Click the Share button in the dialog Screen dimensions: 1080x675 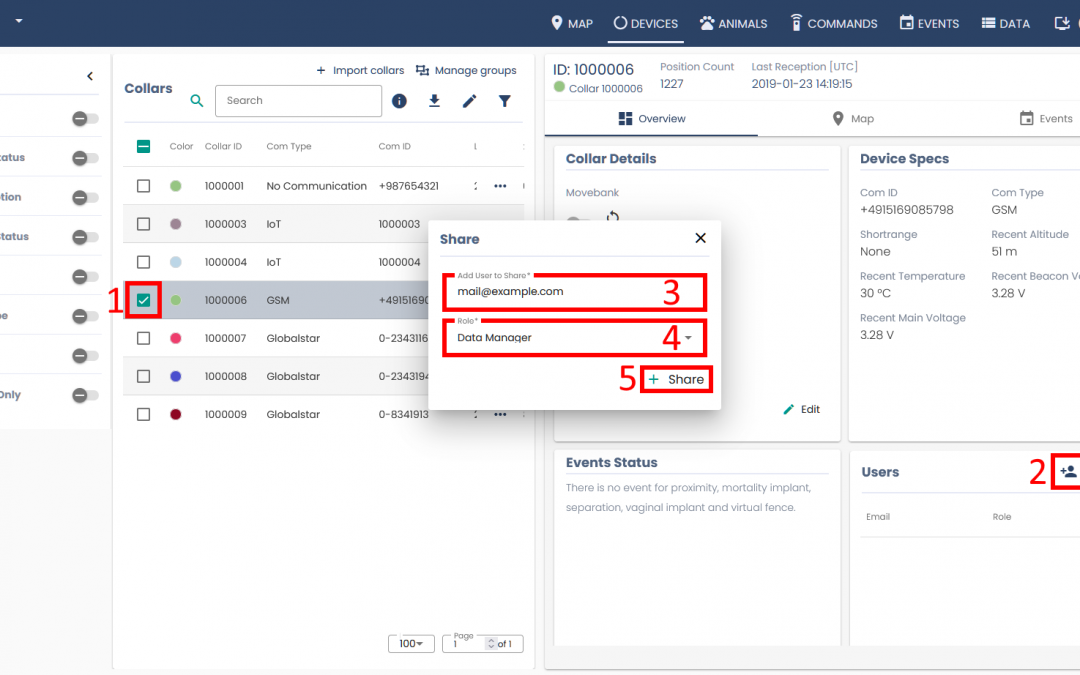point(676,380)
